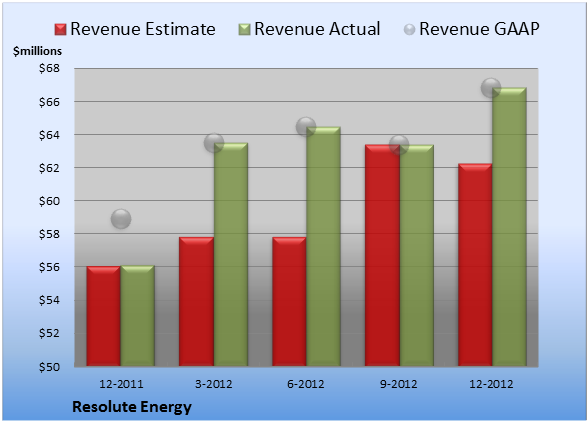Select the green actual bar for 12-2011
This screenshot has width=588, height=422.
point(138,316)
